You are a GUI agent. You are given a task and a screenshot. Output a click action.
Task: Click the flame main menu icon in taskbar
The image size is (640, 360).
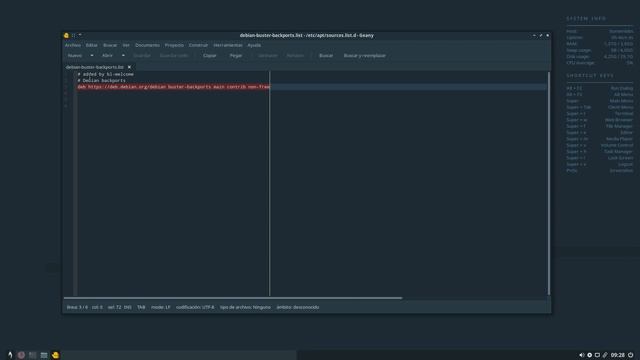click(10, 355)
